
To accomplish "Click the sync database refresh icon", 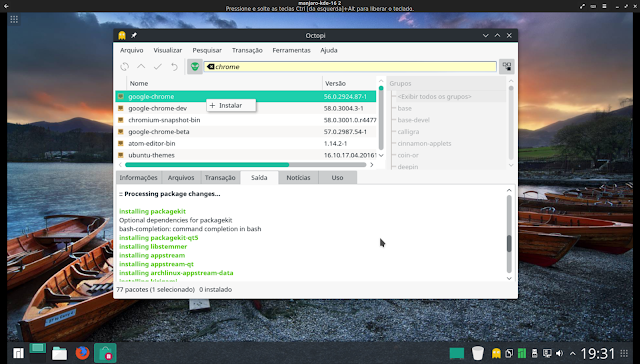I will [x=124, y=67].
